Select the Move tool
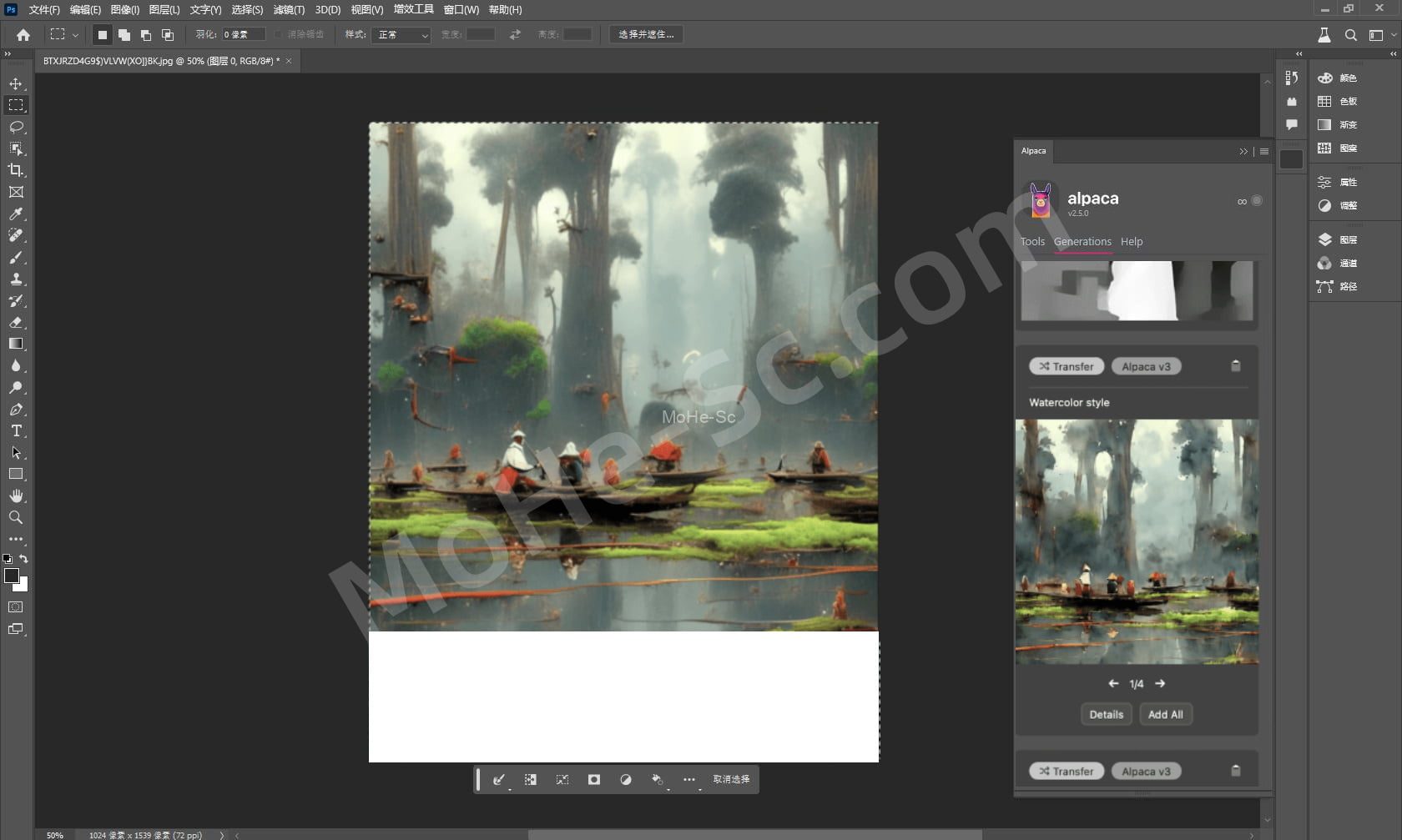 coord(16,83)
